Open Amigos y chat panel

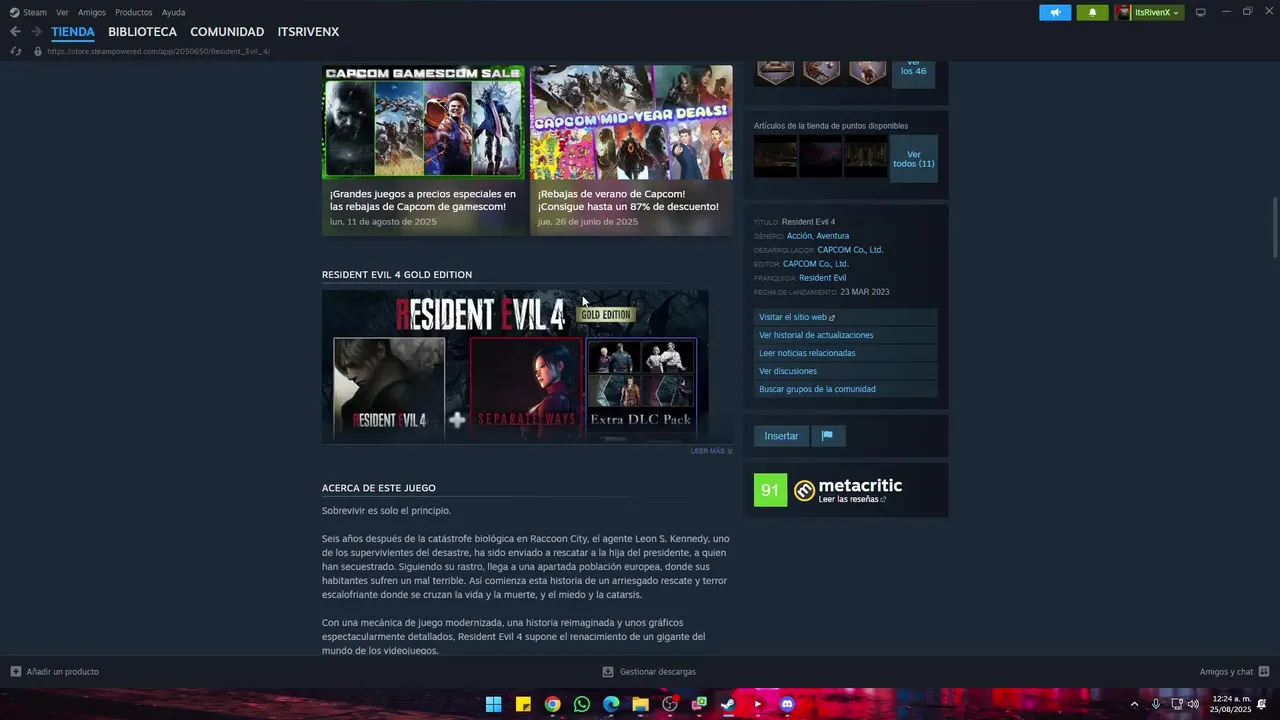point(1234,672)
